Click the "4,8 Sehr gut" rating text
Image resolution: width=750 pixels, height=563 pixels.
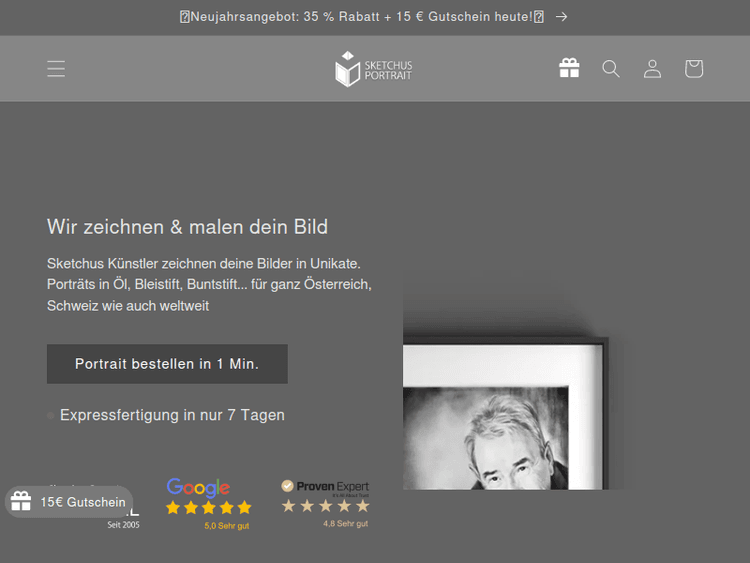[345, 523]
